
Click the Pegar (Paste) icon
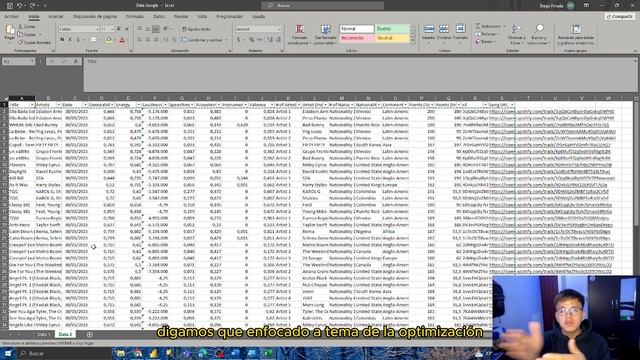(x=10, y=30)
